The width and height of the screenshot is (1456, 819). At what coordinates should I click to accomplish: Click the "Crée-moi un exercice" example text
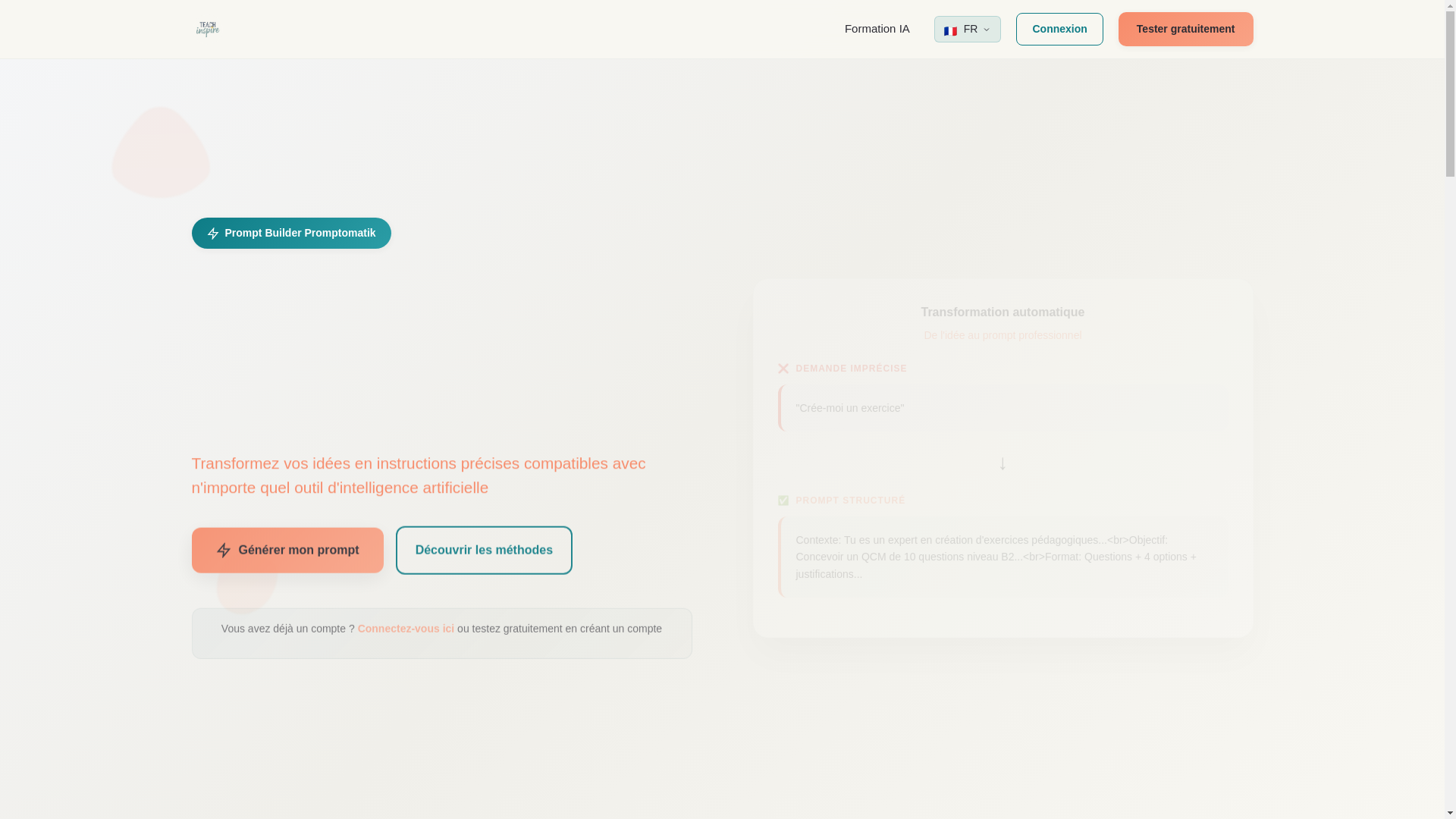tap(850, 408)
